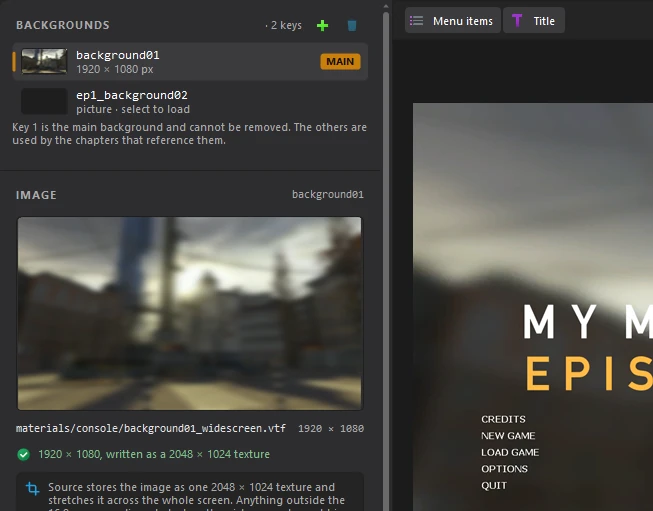Delete selected background with trash icon
The image size is (653, 511).
[x=352, y=26]
